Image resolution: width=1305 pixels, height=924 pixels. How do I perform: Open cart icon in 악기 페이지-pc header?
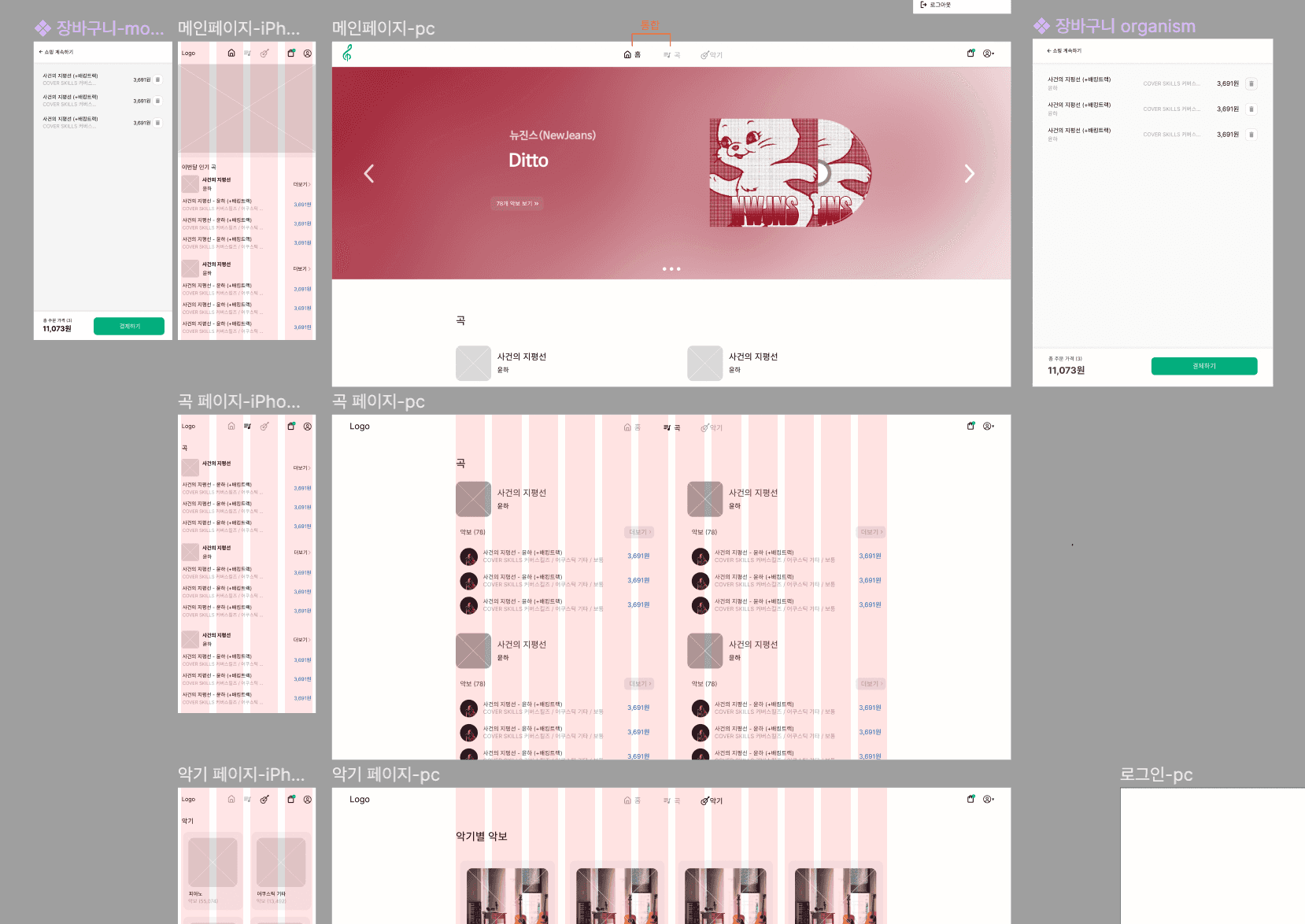[x=970, y=800]
